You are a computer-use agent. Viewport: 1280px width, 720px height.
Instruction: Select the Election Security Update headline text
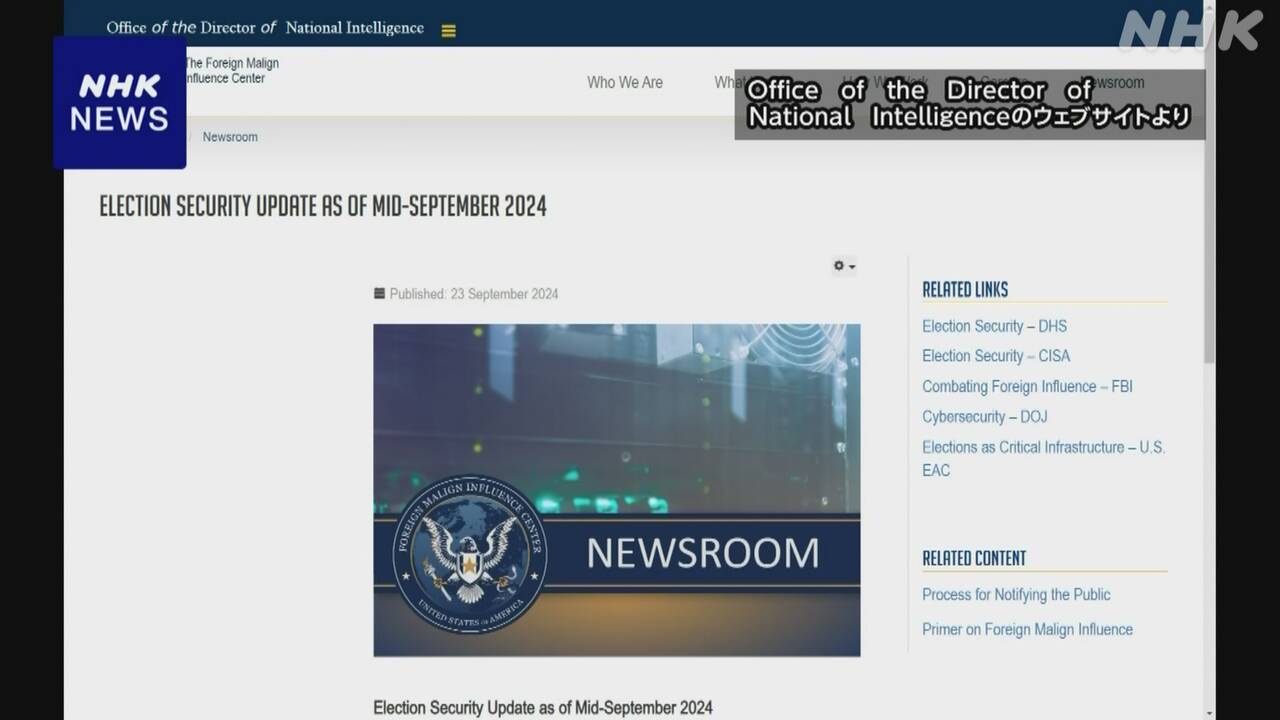[x=323, y=206]
